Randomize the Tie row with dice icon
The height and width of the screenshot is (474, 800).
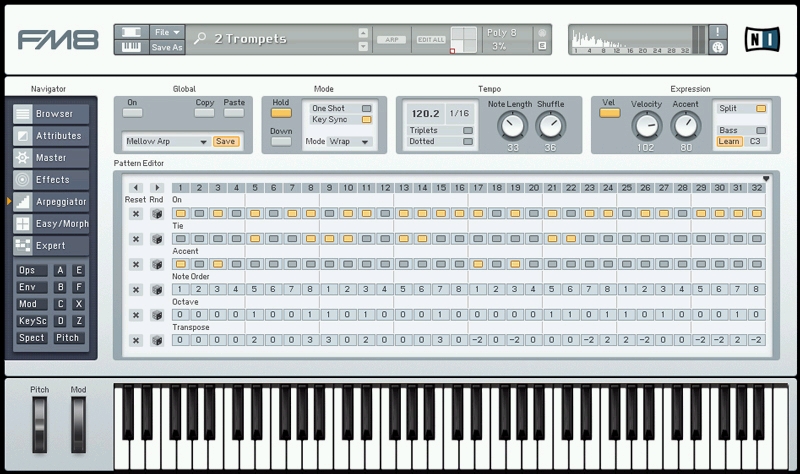click(x=157, y=239)
